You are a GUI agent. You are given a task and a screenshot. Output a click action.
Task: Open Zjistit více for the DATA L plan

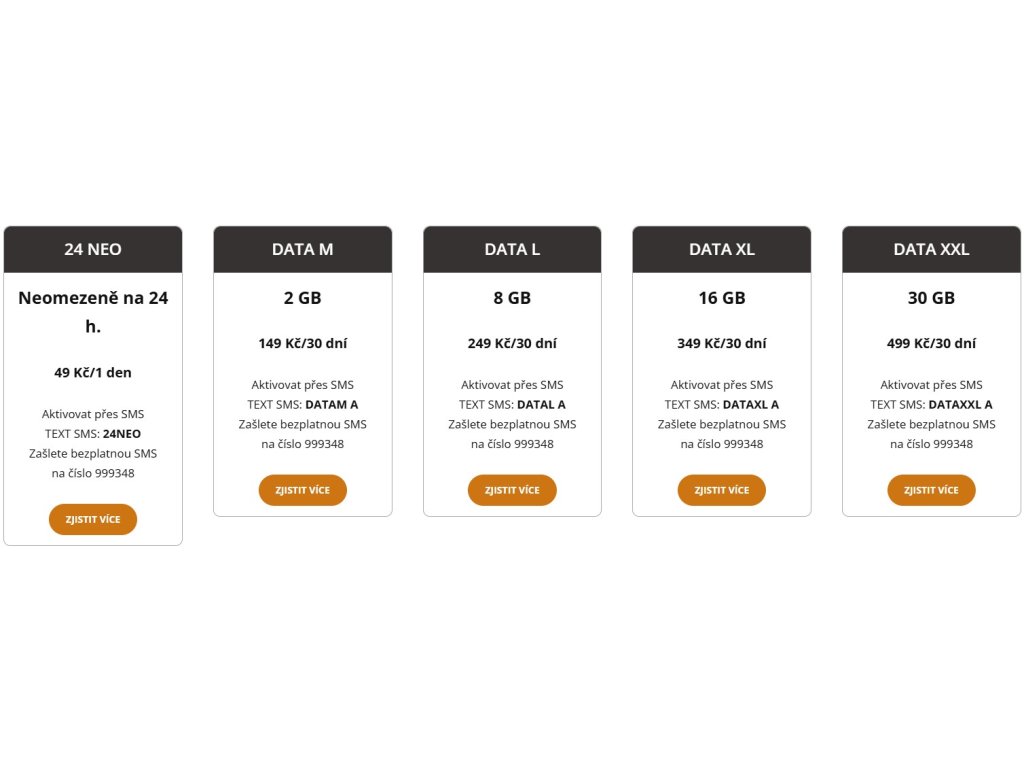tap(512, 490)
